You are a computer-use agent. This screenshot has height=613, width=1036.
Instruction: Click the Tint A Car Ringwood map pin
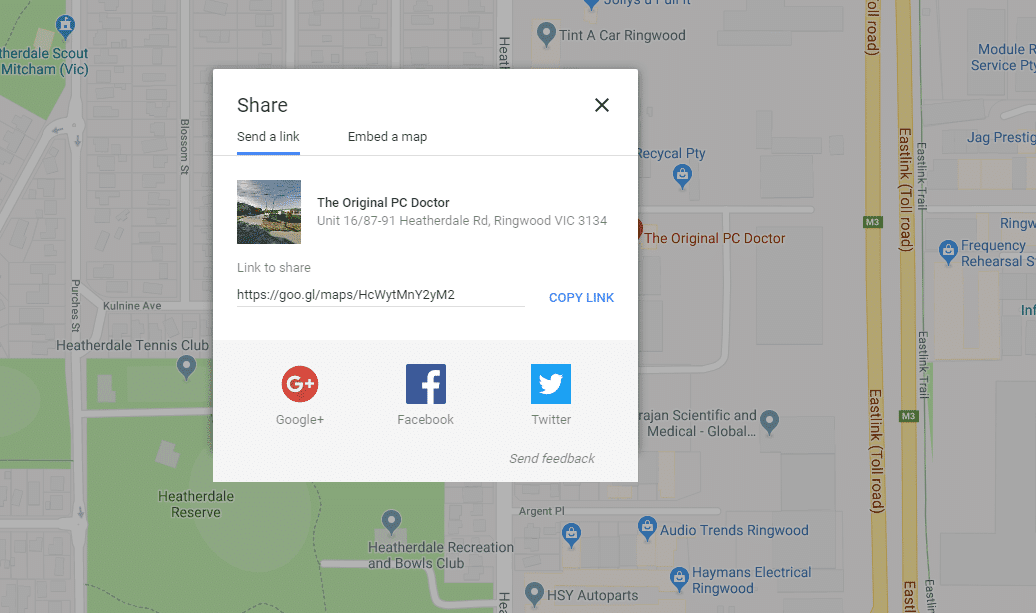coord(546,33)
